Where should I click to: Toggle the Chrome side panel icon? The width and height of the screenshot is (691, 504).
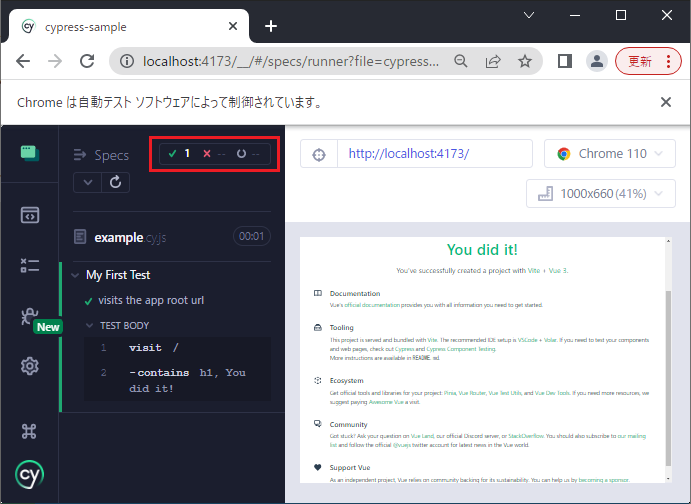tap(565, 61)
